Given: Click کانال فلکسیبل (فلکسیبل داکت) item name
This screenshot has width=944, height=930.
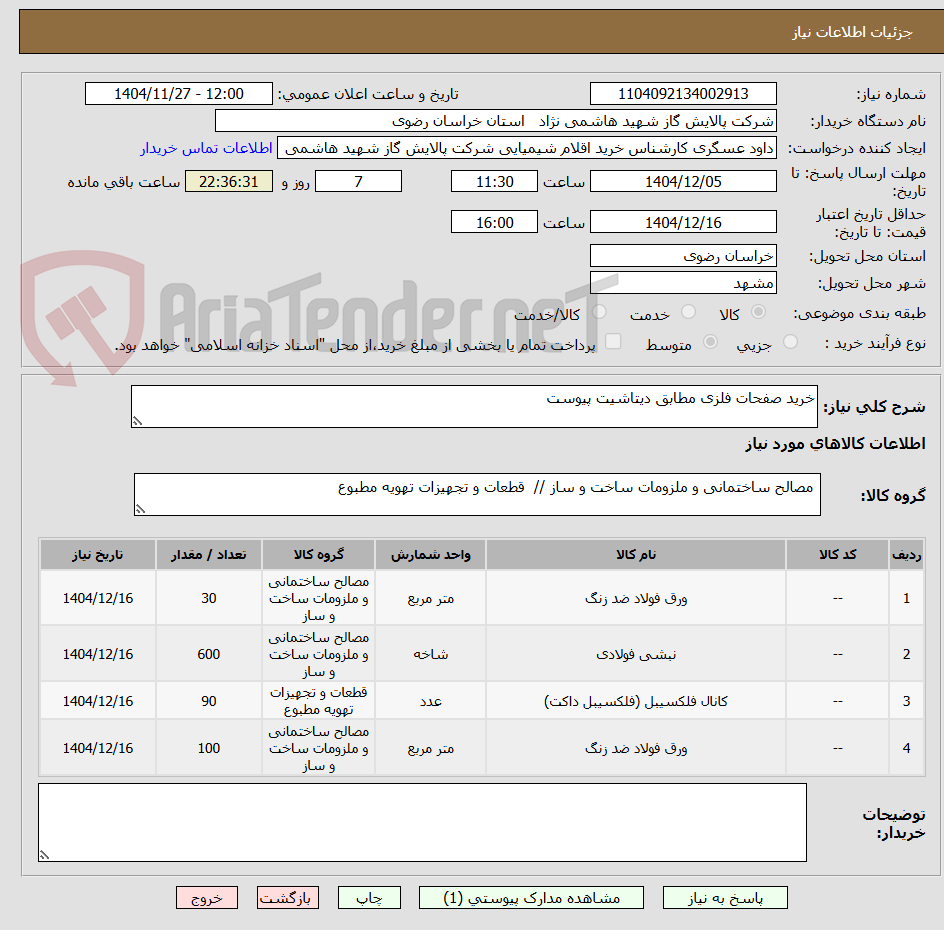Looking at the screenshot, I should click(x=636, y=701).
